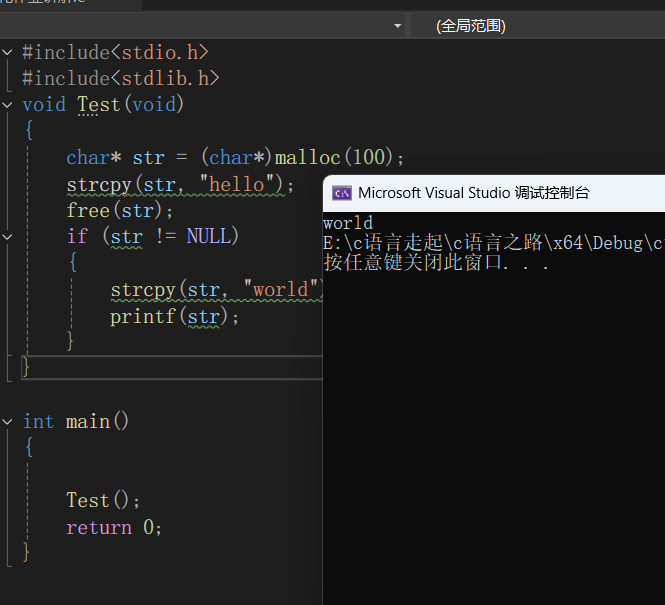Click the Test(); call inside main
Screen dimensions: 665x605
(103, 501)
